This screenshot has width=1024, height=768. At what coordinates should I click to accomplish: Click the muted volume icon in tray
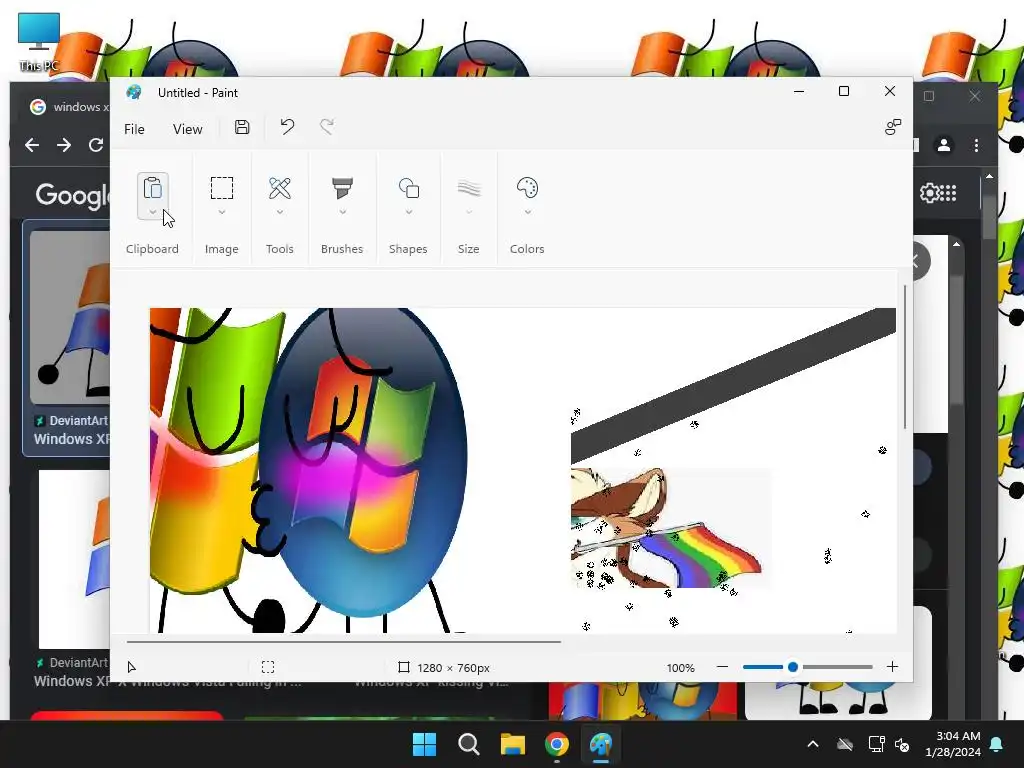[902, 744]
